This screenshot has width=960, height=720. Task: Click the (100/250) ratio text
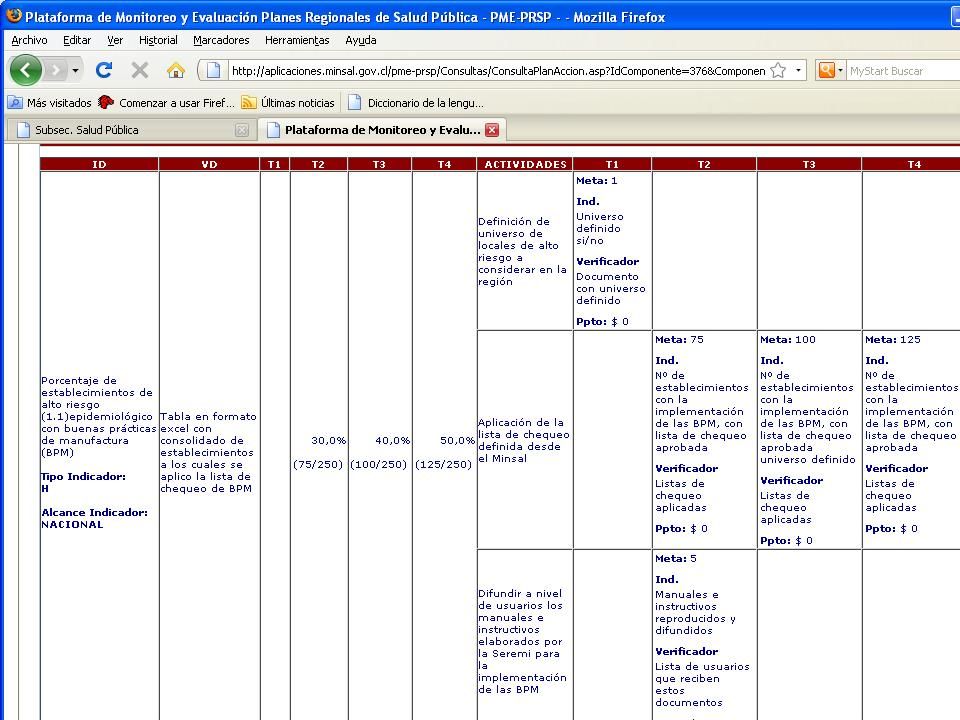pyautogui.click(x=378, y=464)
